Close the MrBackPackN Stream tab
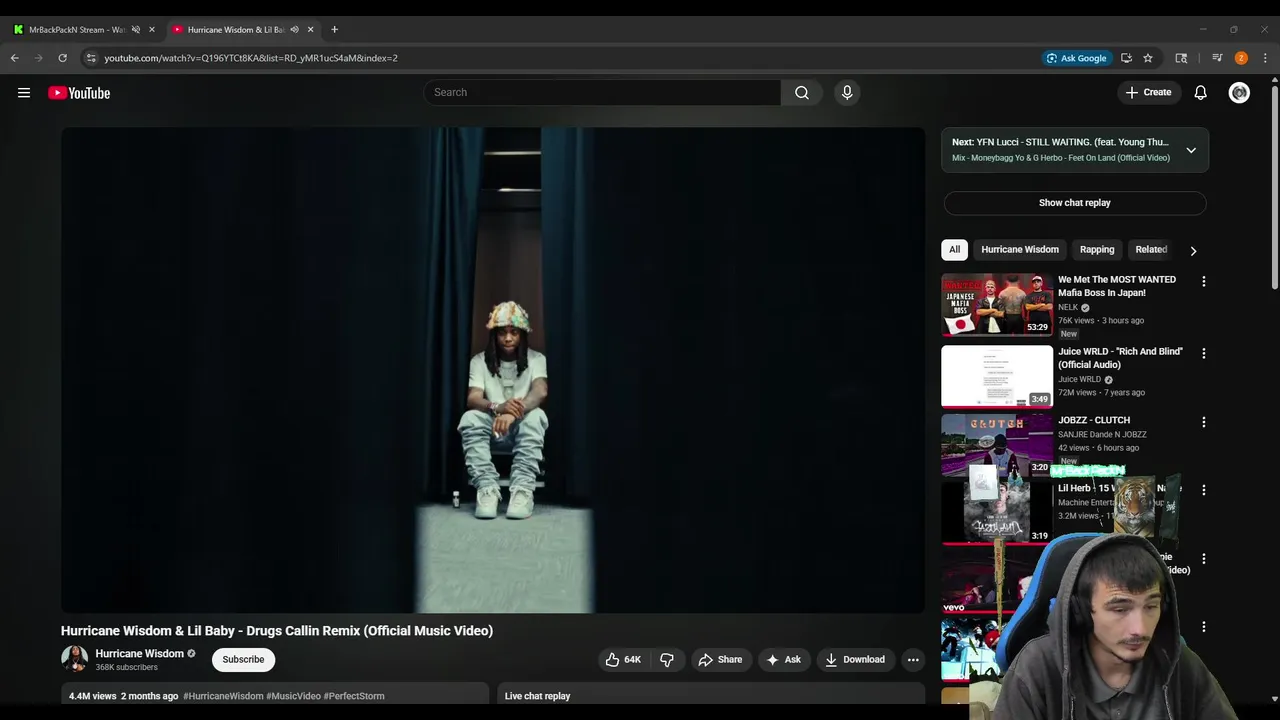 point(152,30)
